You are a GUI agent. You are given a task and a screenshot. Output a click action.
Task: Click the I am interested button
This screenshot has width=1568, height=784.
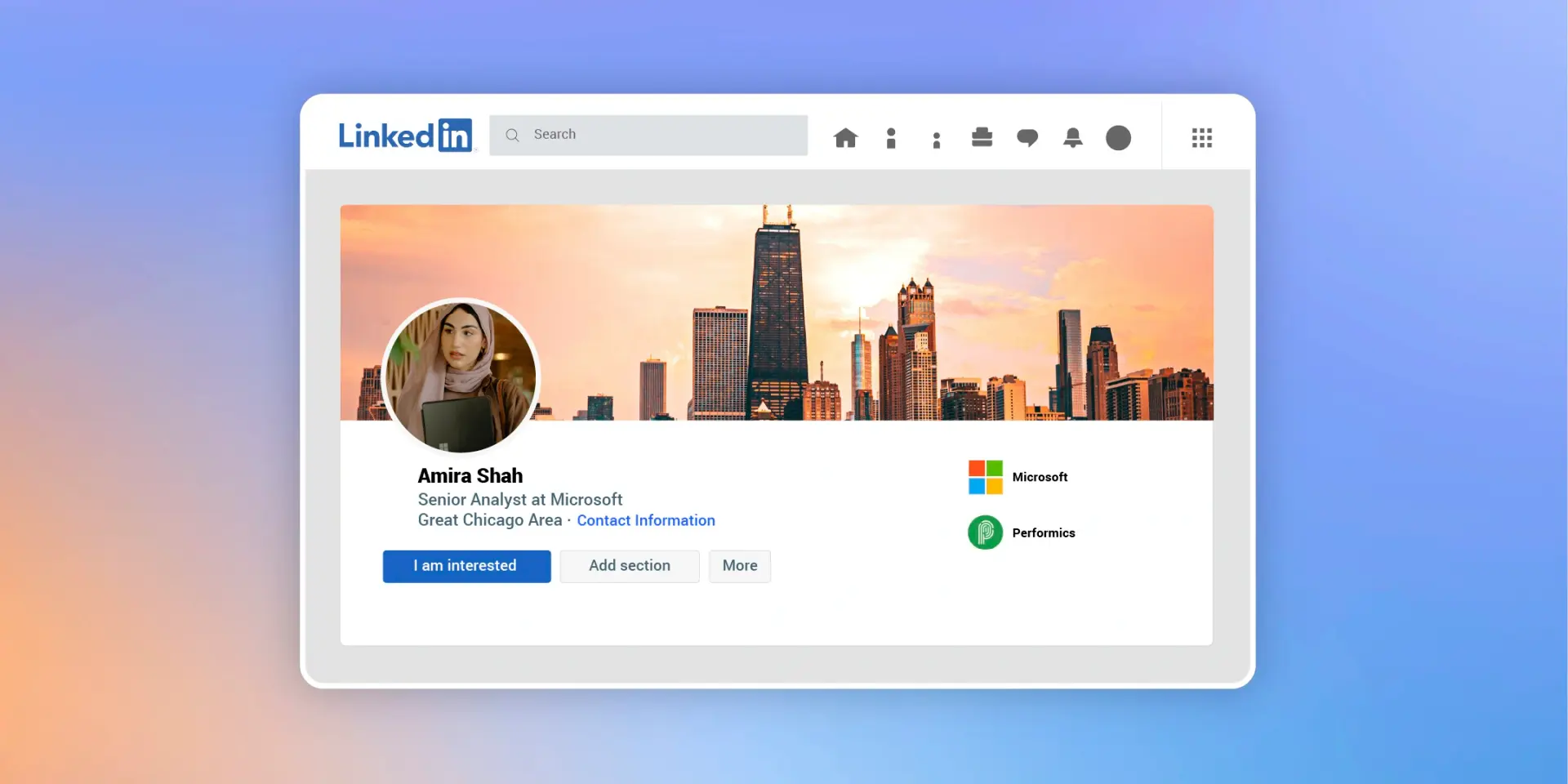tap(465, 566)
